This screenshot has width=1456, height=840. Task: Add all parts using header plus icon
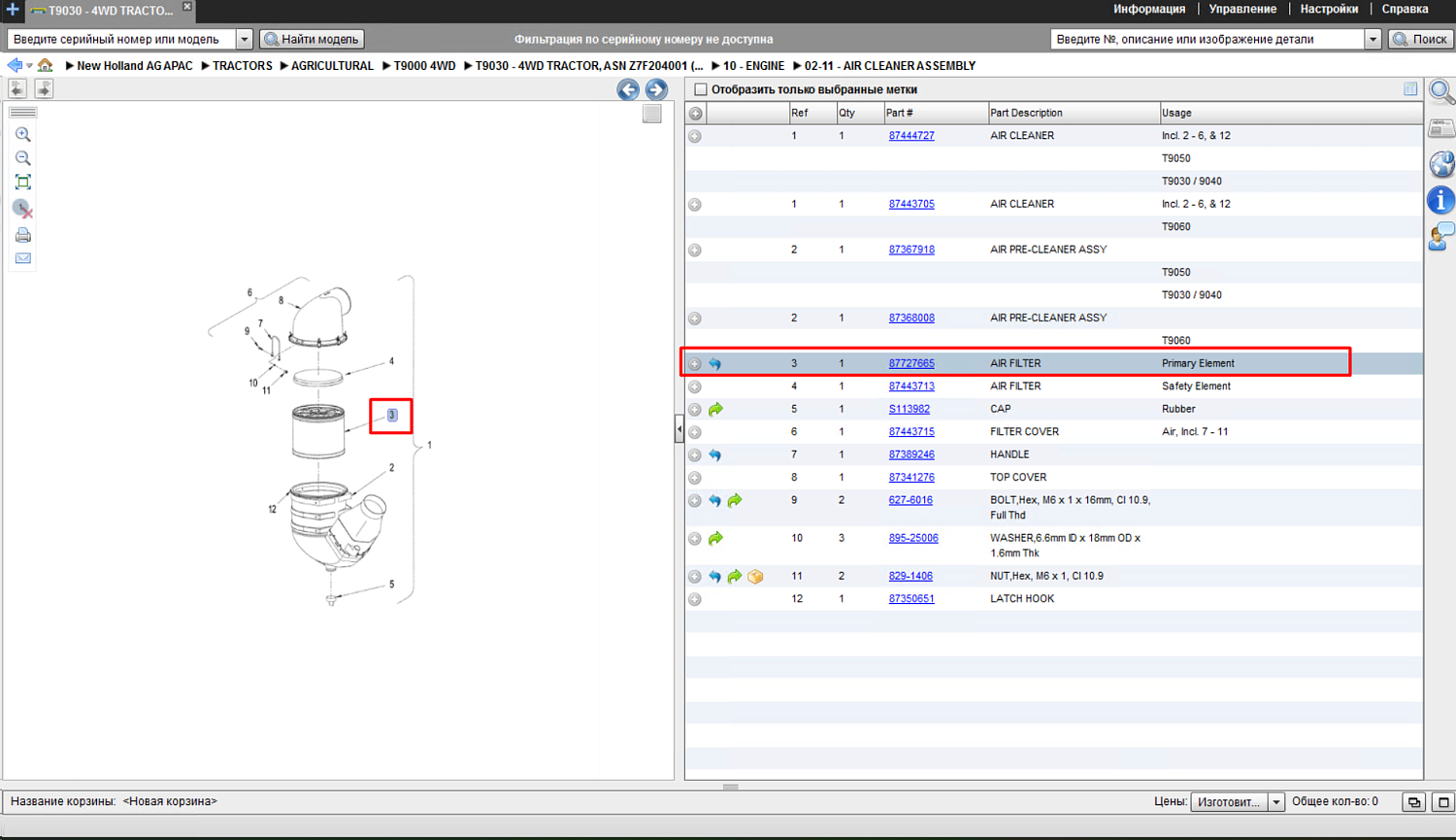(696, 114)
